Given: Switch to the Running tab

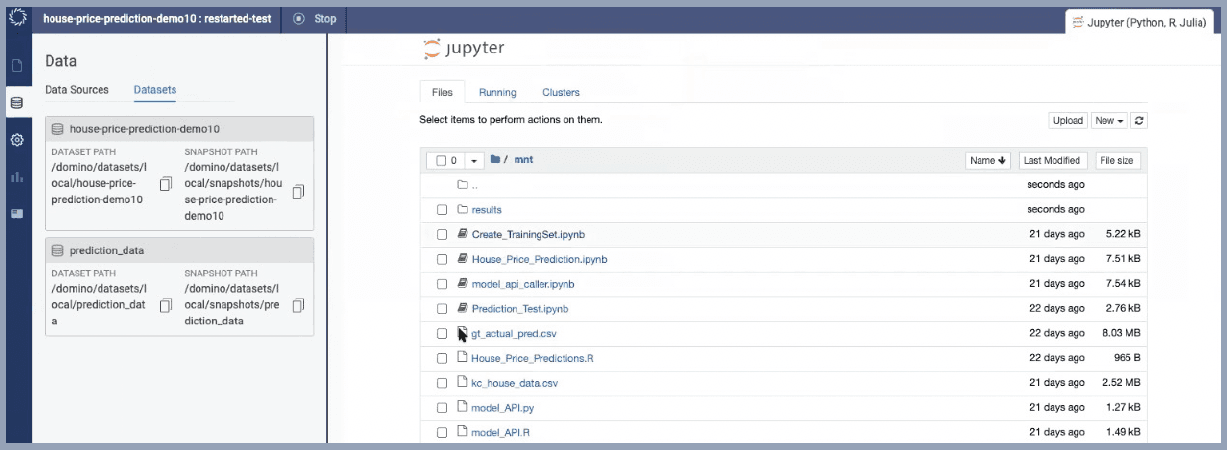Looking at the screenshot, I should (497, 92).
